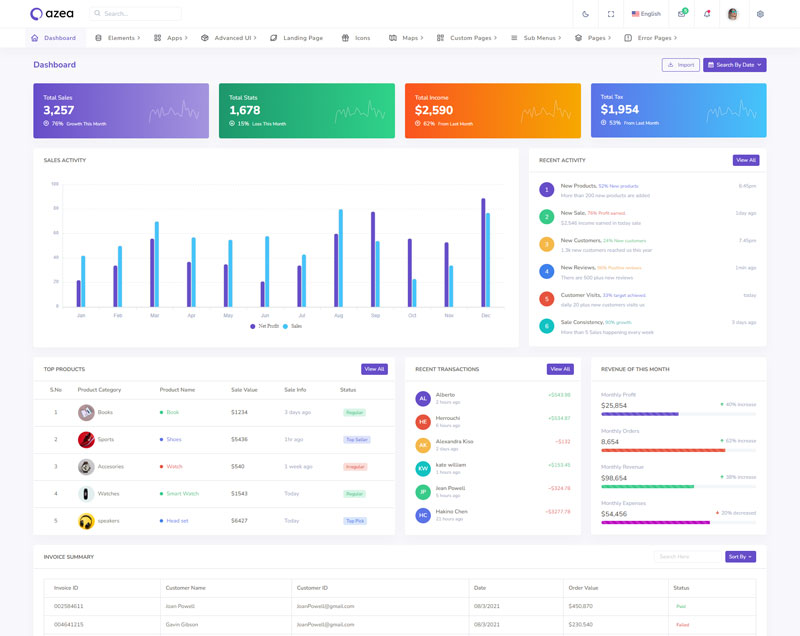Toggle the Sales legend series in chart
Image resolution: width=800 pixels, height=636 pixels.
[x=292, y=326]
